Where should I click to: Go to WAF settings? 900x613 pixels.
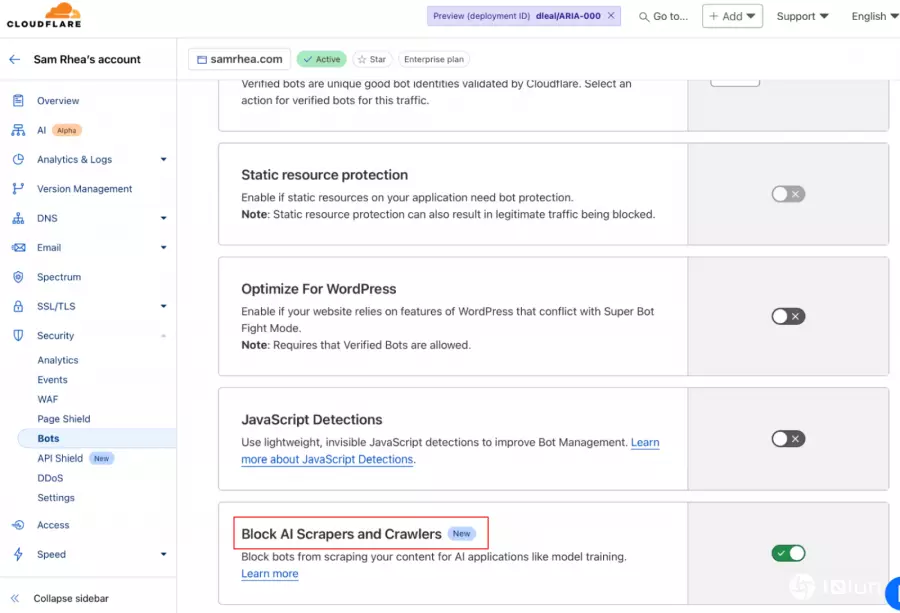pos(48,399)
